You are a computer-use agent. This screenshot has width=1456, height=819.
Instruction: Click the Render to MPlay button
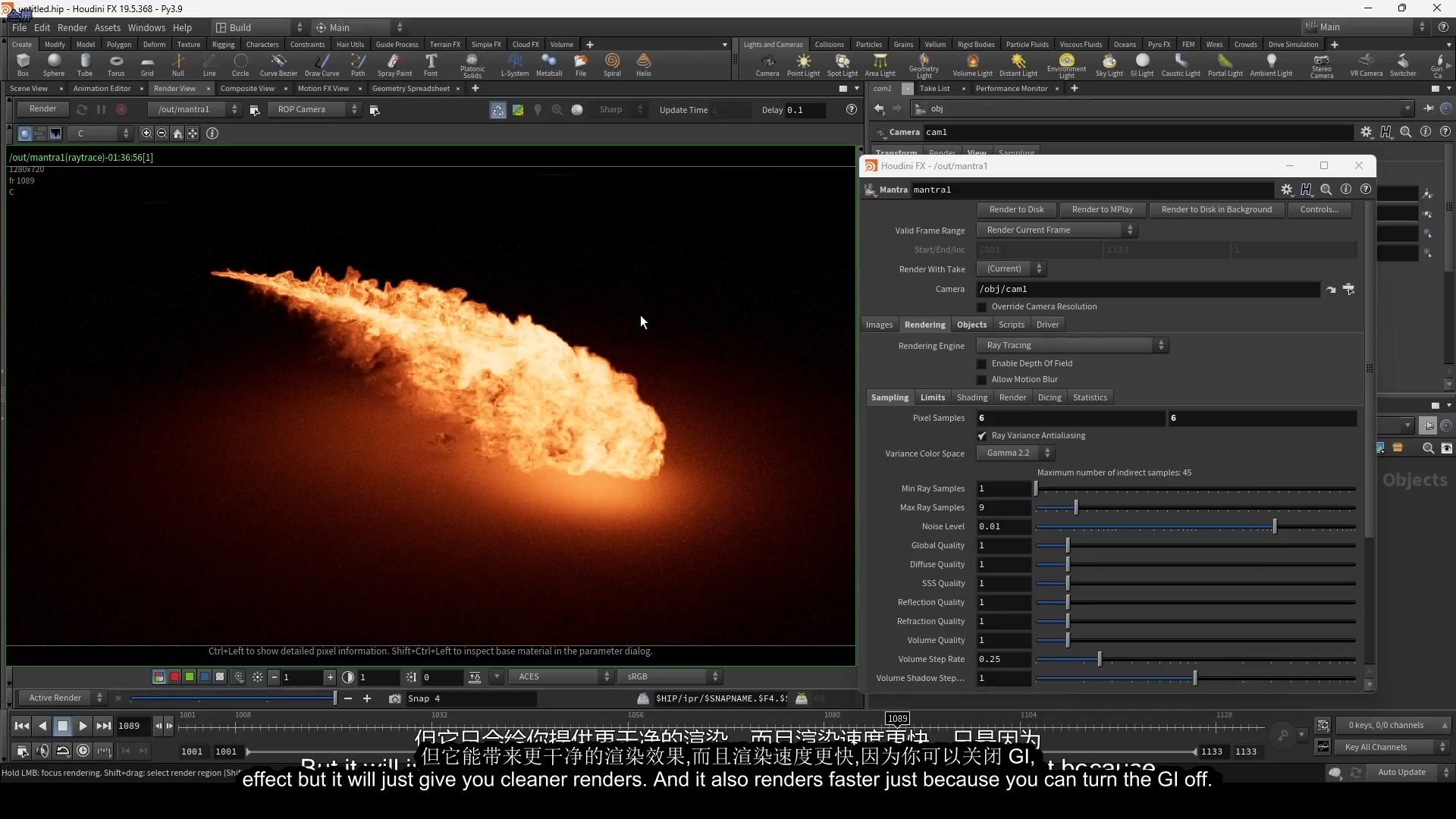pyautogui.click(x=1102, y=209)
